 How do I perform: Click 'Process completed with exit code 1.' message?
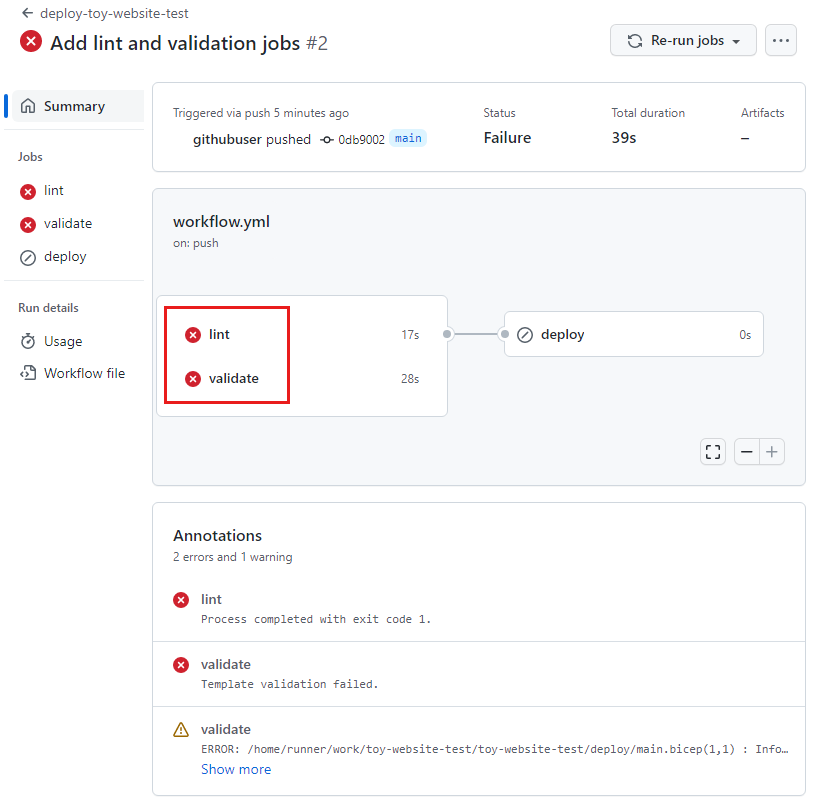[316, 619]
